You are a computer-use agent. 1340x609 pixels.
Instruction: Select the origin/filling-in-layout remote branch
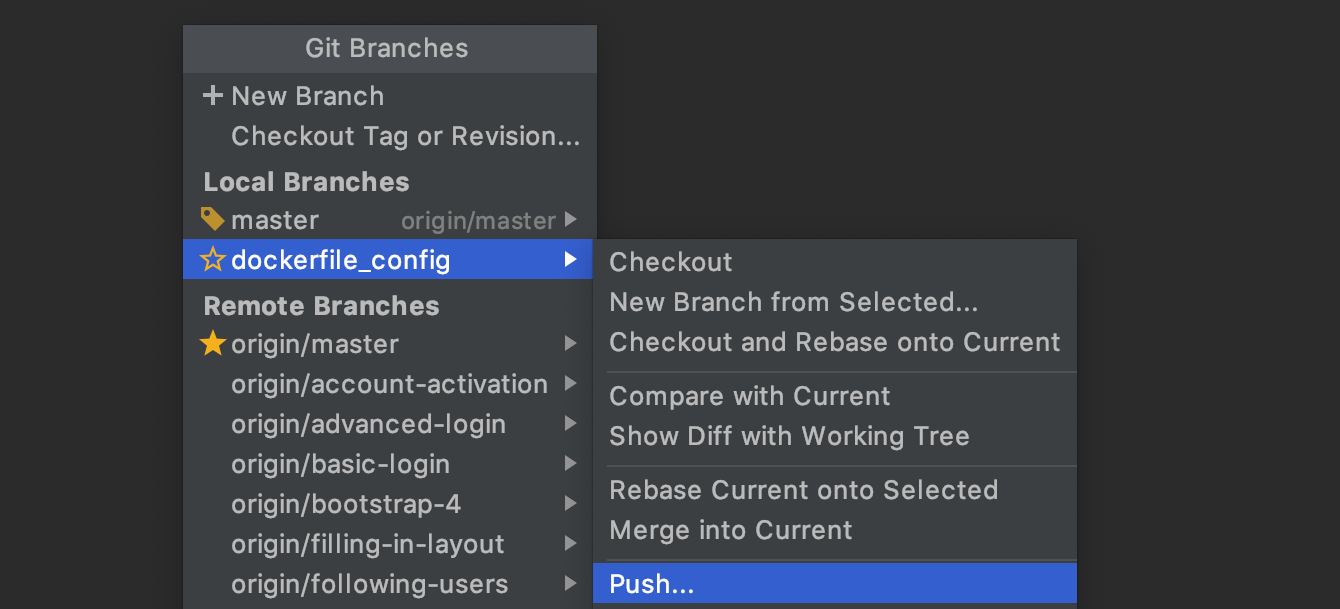(x=367, y=544)
